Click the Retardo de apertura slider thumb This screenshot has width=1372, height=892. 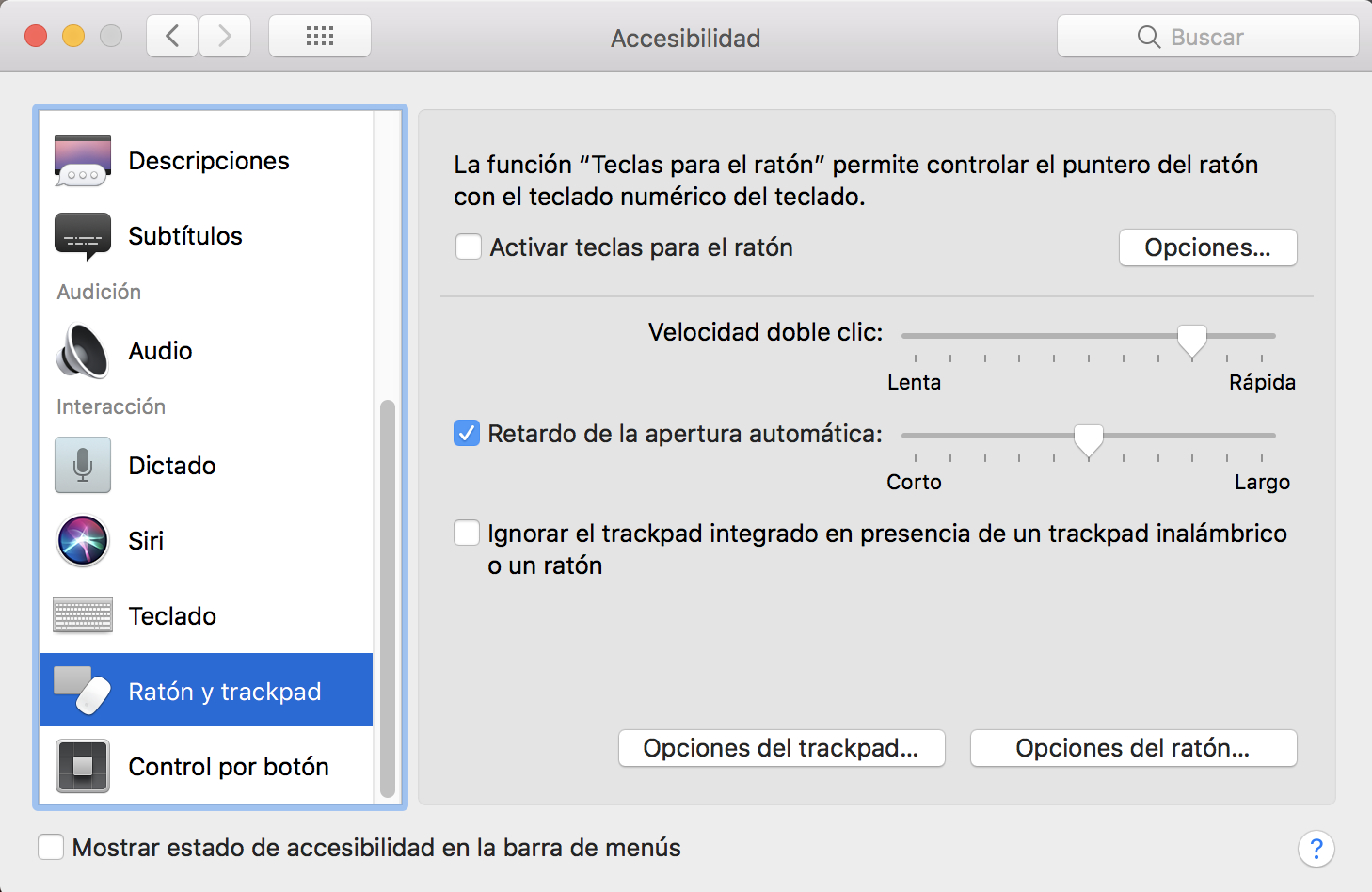point(1089,441)
